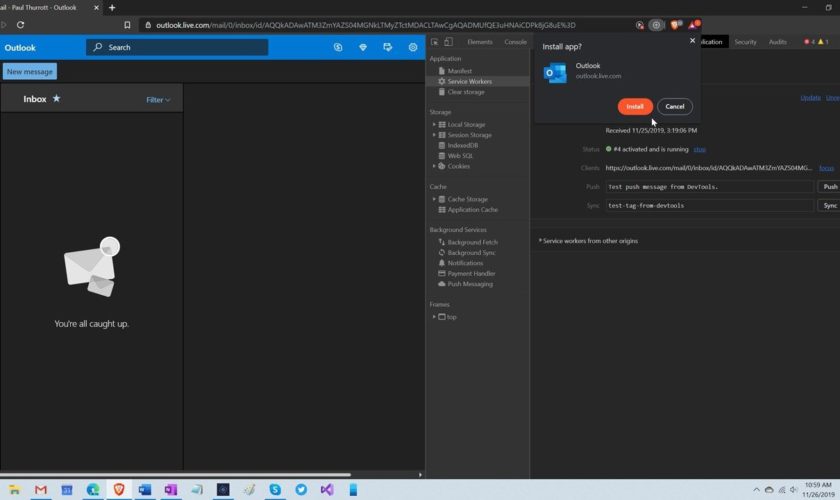Expand the Local Storage tree node

coord(434,125)
